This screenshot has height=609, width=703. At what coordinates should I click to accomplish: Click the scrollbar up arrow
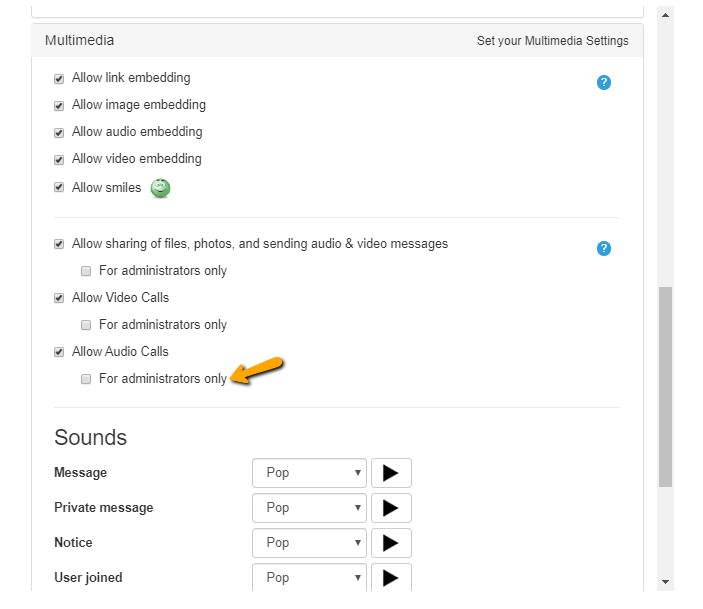click(665, 15)
